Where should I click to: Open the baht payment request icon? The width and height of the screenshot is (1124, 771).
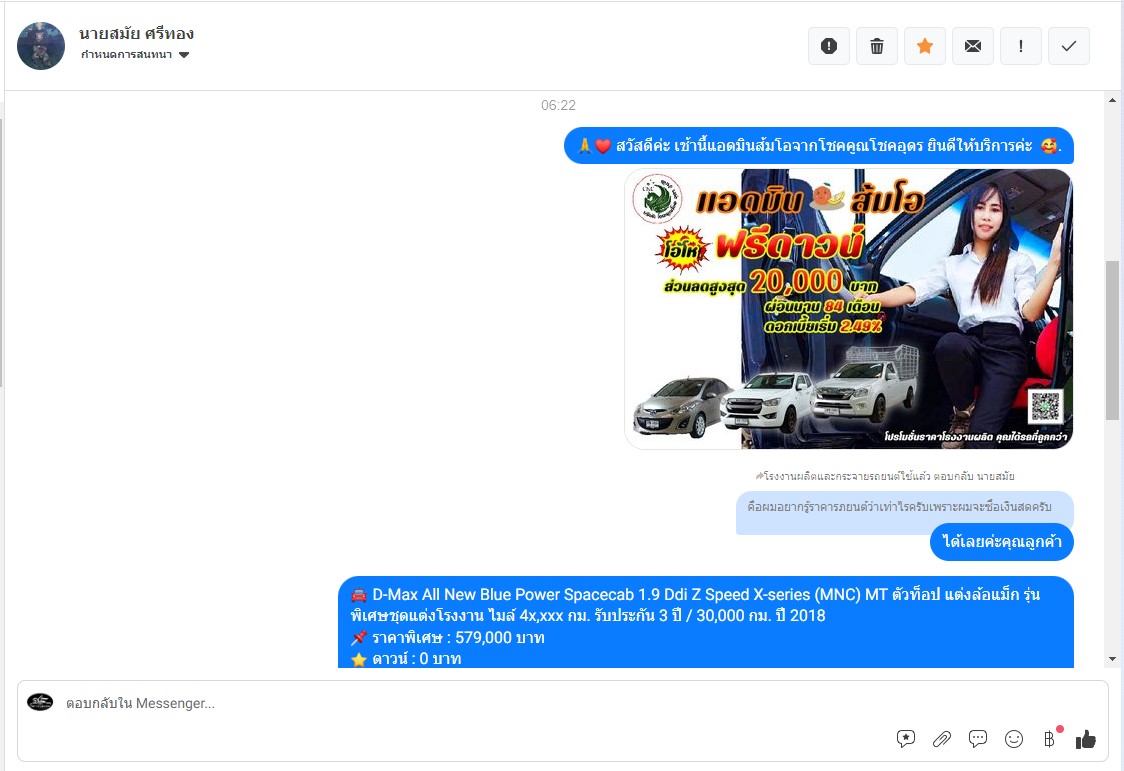[1049, 739]
